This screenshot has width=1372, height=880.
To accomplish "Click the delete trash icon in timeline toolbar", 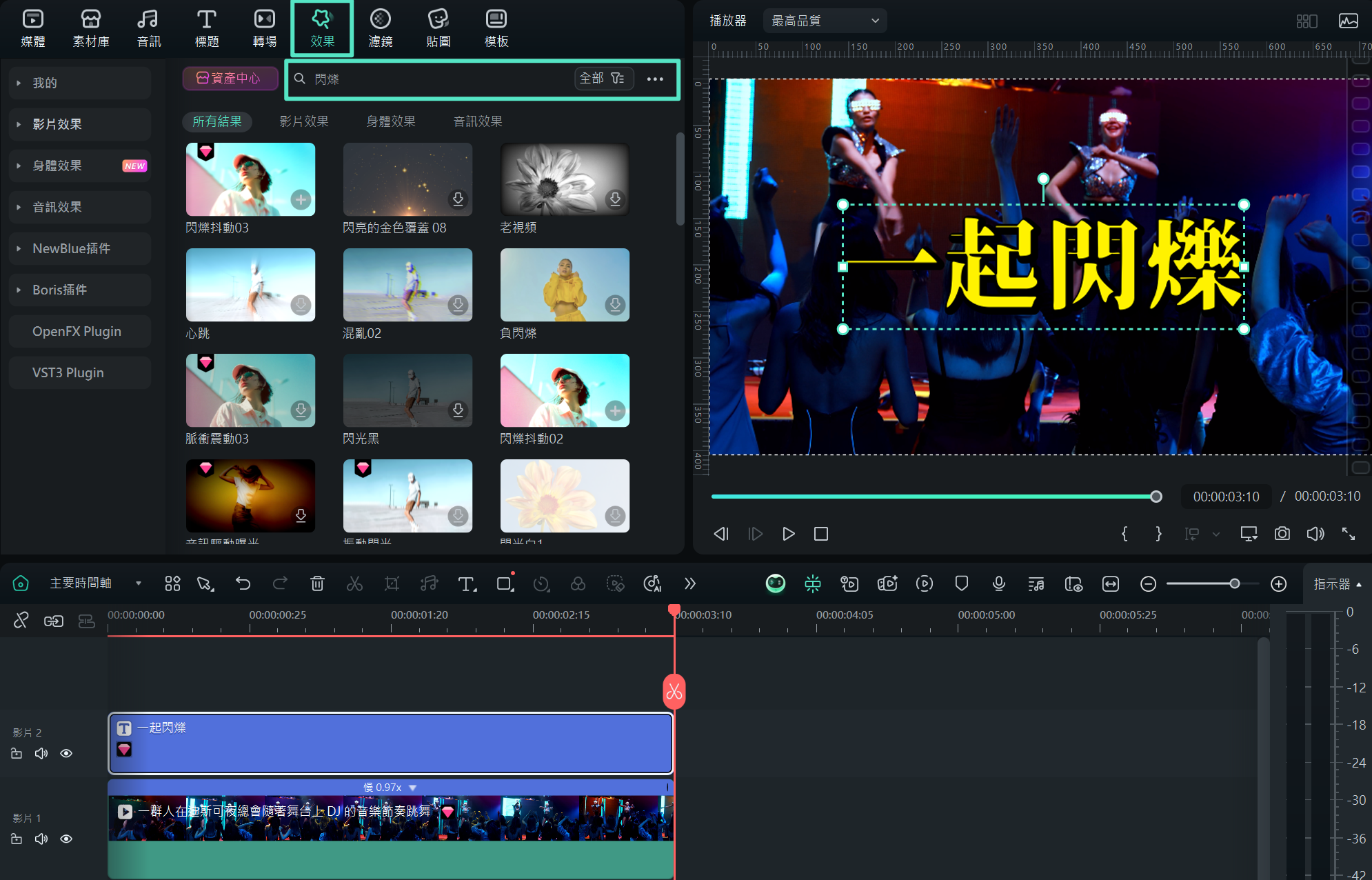I will click(317, 584).
